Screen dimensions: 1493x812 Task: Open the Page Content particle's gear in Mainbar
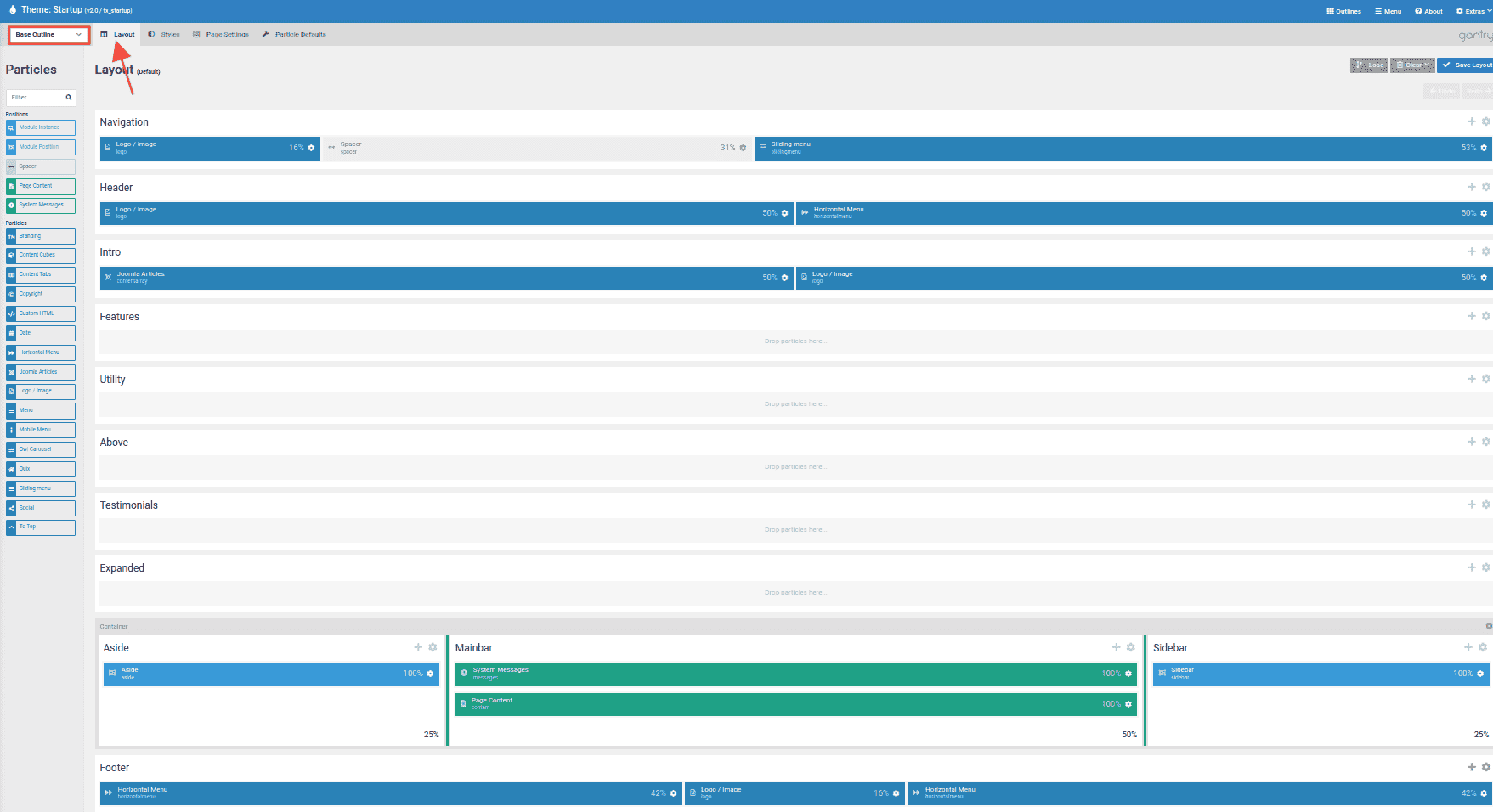pos(1128,704)
